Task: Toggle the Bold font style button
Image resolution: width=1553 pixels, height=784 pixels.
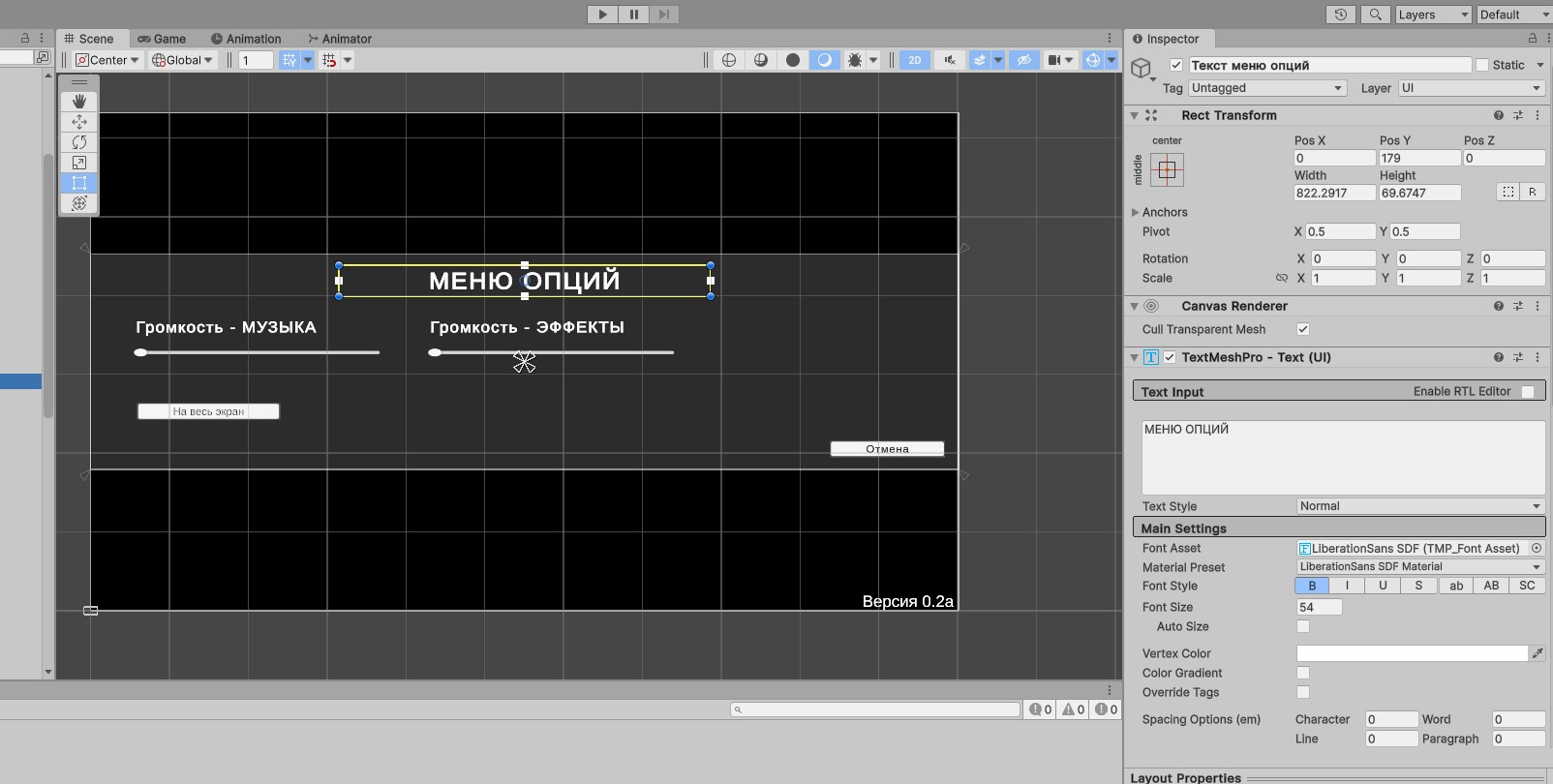Action: coord(1312,586)
